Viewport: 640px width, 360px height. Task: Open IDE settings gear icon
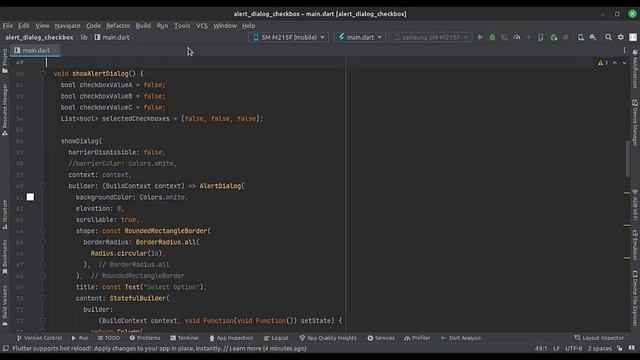point(621,37)
